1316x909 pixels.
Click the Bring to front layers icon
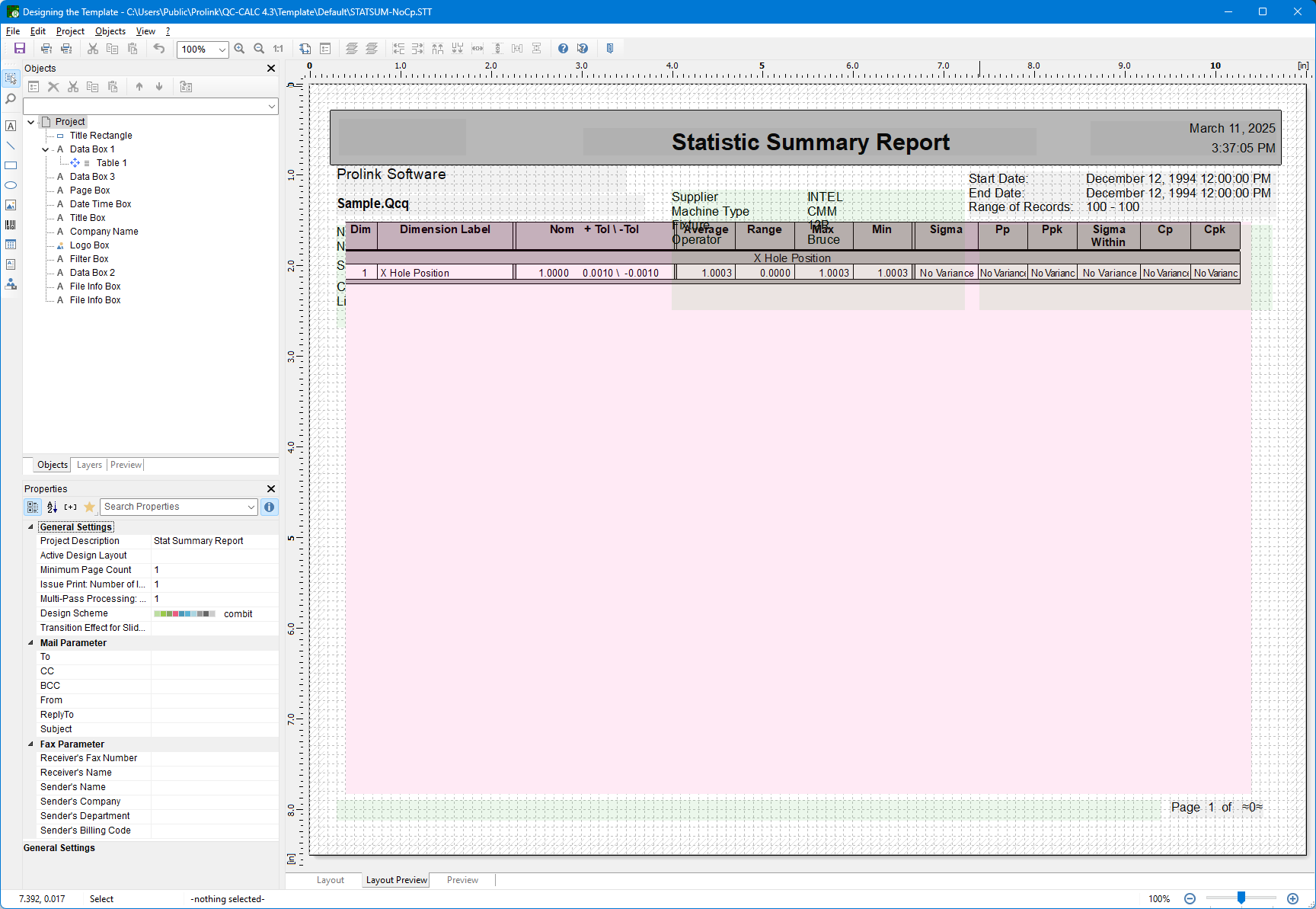point(352,49)
